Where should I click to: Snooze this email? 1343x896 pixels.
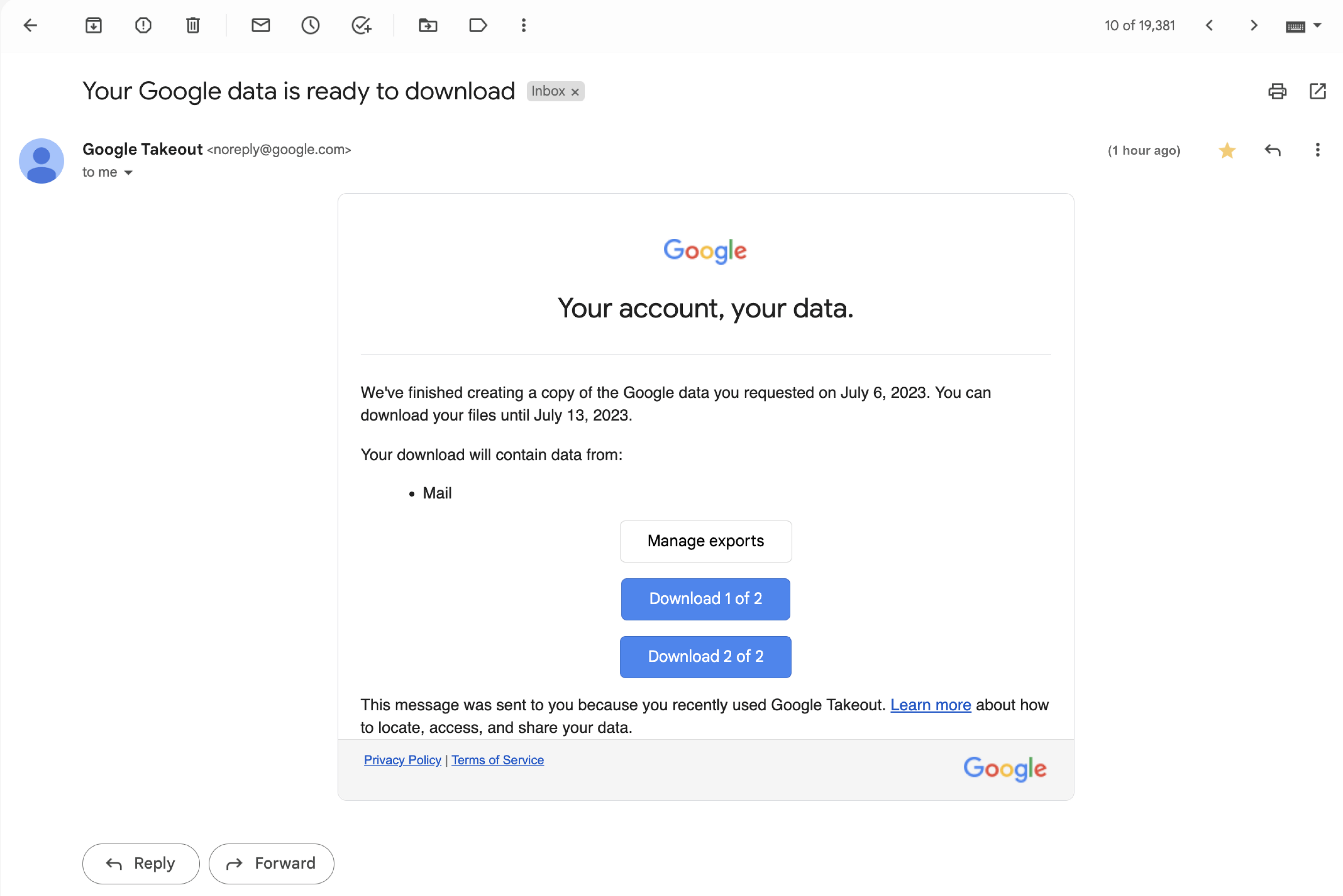click(311, 25)
